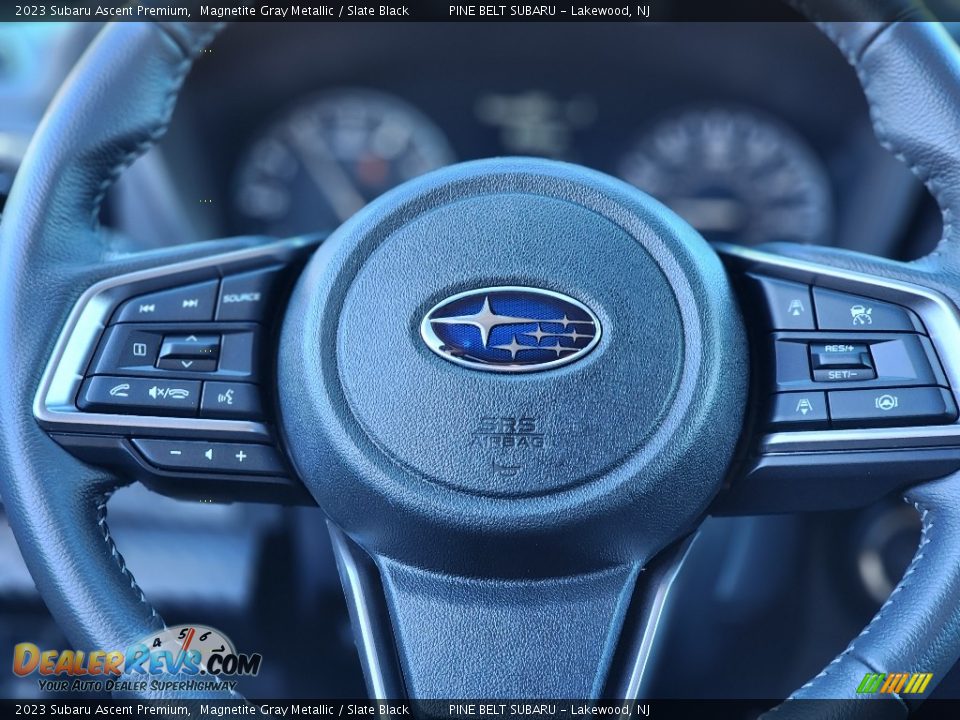Decrease following distance button with down arrow
Viewport: 960px width, 720px height.
pyautogui.click(x=803, y=406)
